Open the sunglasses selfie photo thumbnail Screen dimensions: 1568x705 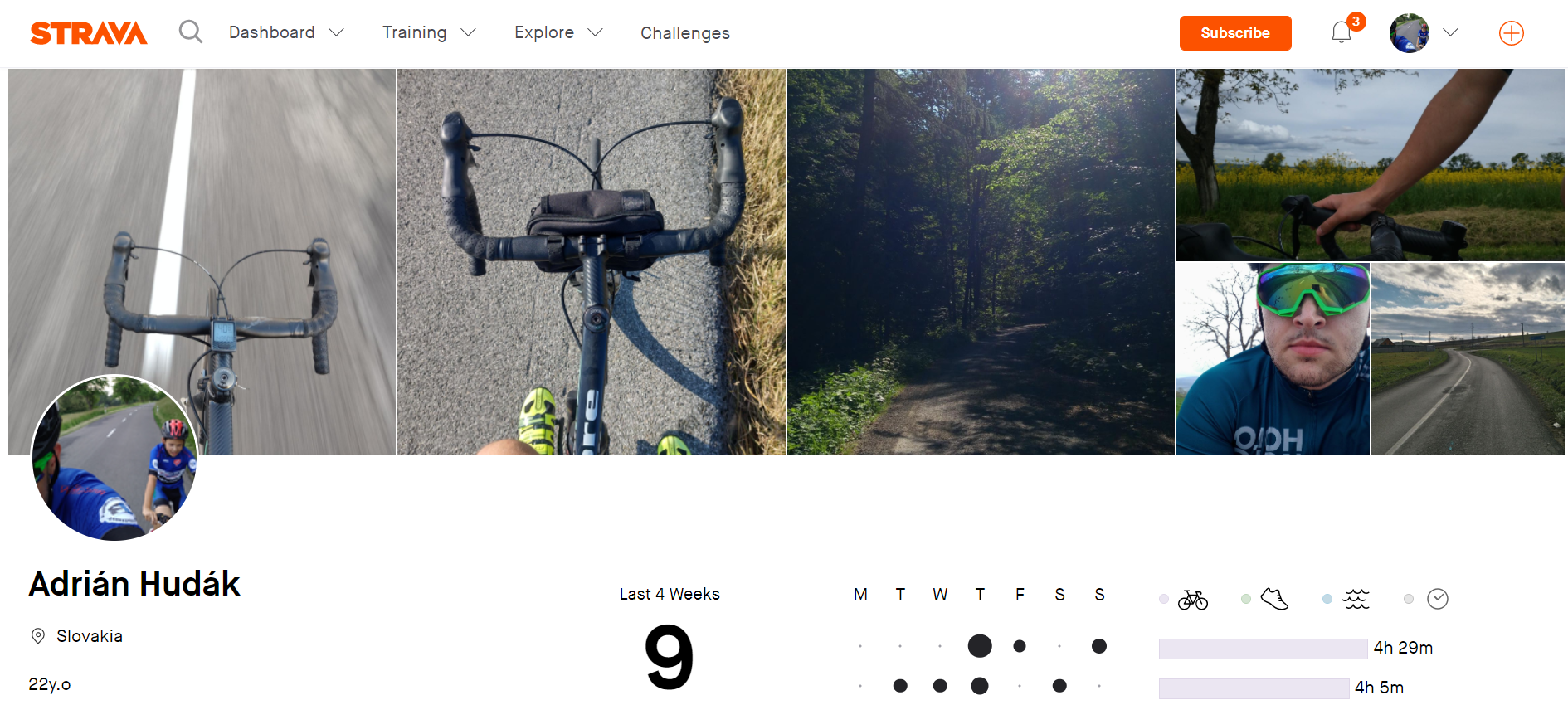(x=1273, y=359)
